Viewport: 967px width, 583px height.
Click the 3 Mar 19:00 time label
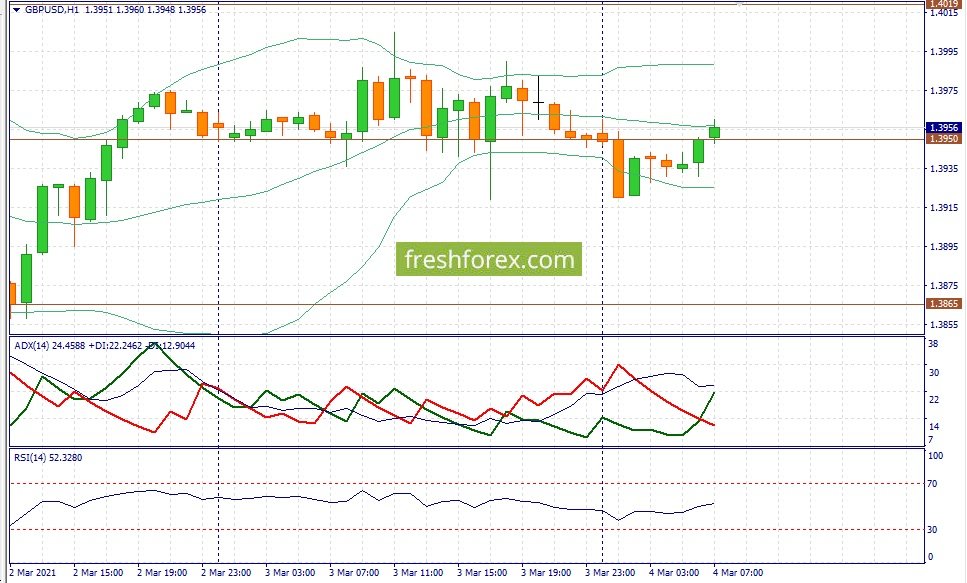click(546, 573)
